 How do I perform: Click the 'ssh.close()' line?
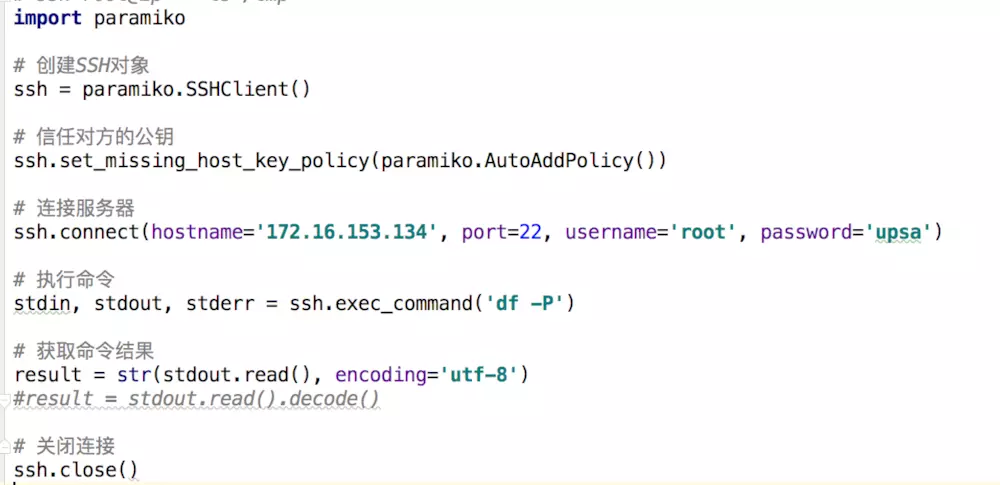pyautogui.click(x=76, y=471)
